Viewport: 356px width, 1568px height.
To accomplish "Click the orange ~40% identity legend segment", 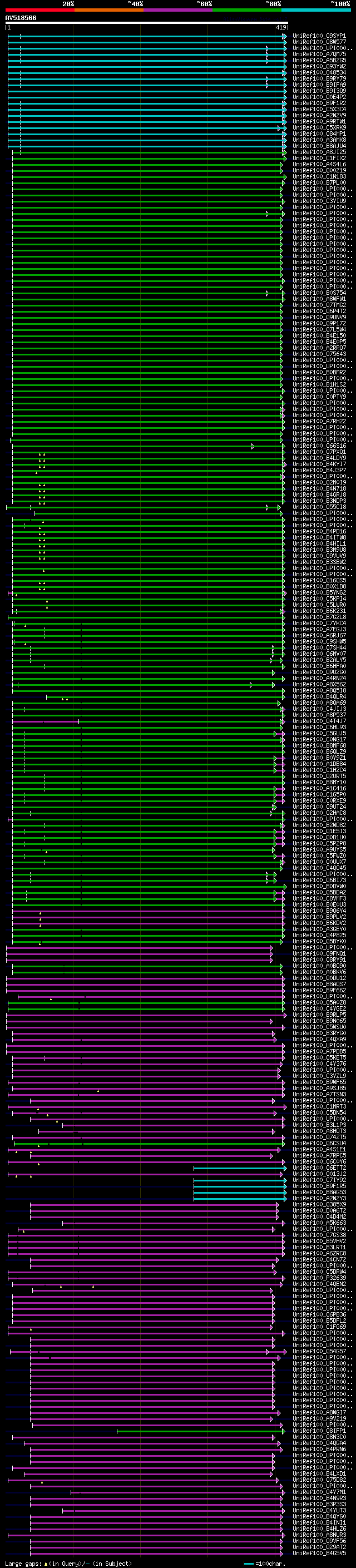I will [x=109, y=10].
